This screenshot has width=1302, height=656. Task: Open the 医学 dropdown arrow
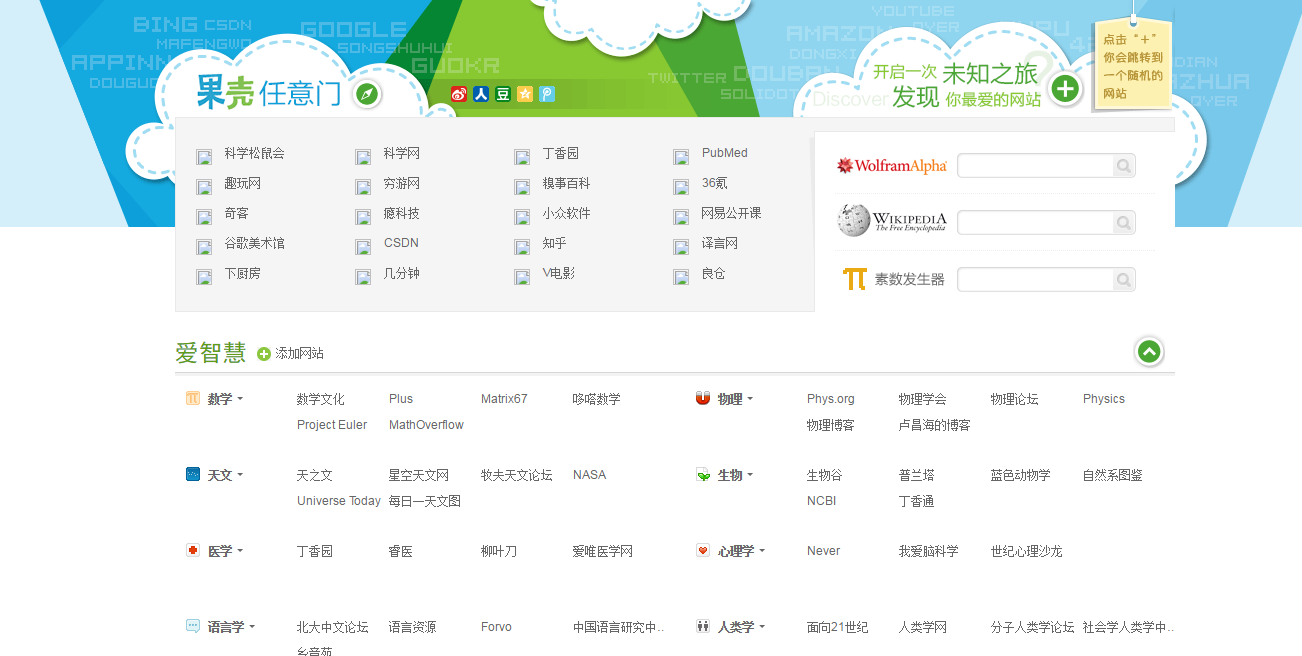(240, 551)
